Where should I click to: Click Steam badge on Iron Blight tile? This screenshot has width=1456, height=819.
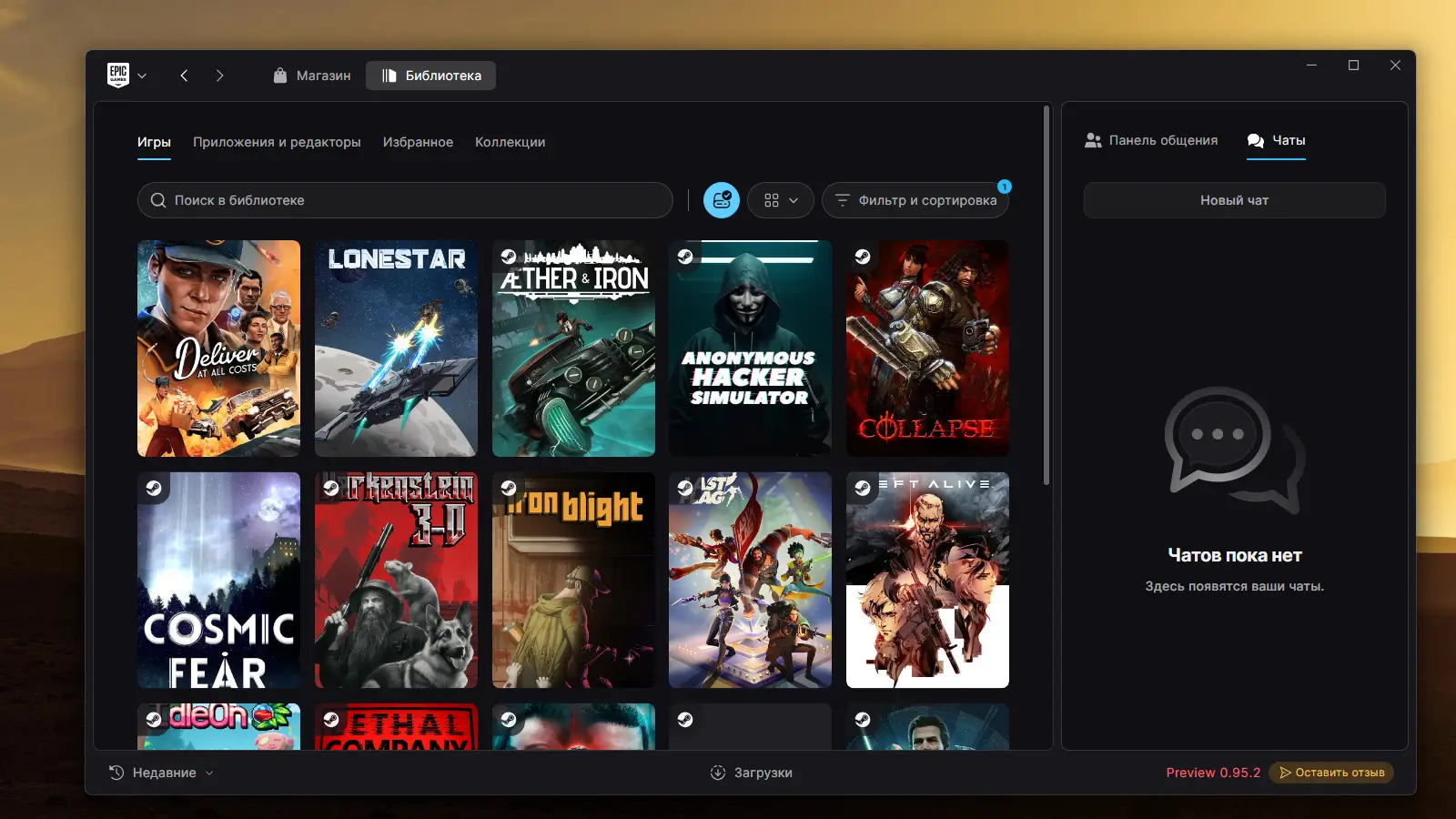(509, 488)
